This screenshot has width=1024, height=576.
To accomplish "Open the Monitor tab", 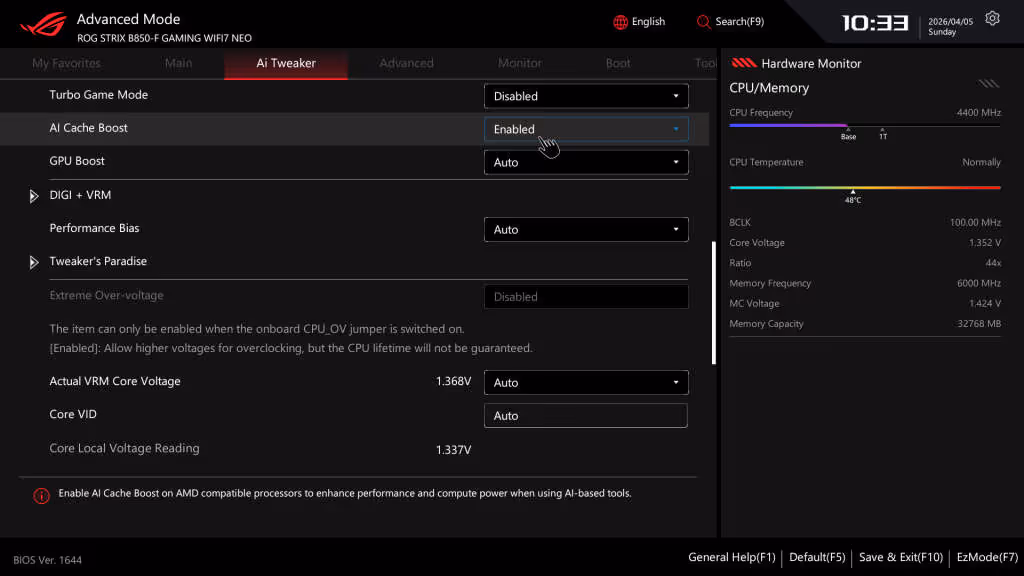I will (519, 62).
